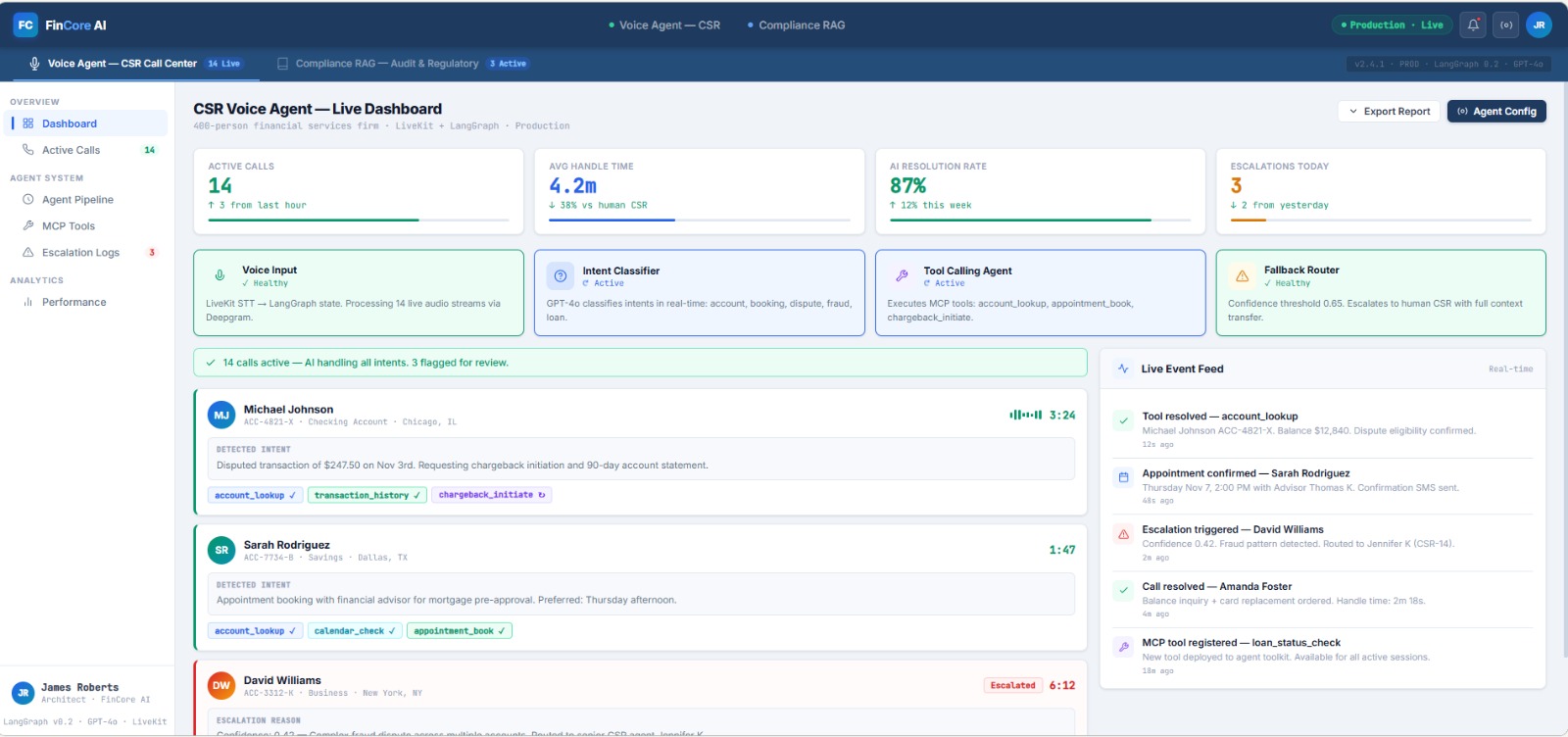Click the chargeback_initiate tool tag
Viewport: 1568px width, 737px height.
(491, 496)
